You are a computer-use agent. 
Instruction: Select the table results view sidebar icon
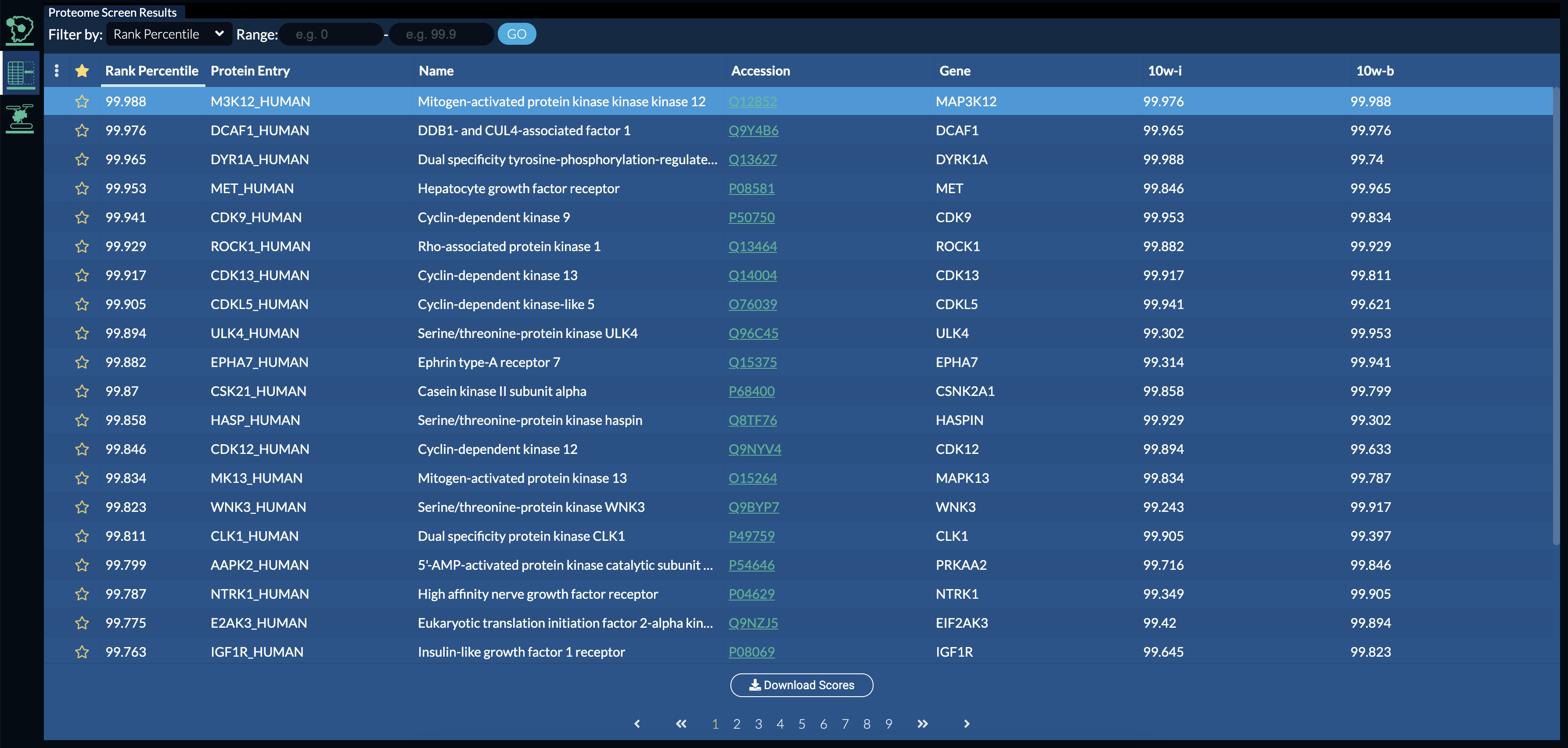(x=20, y=74)
